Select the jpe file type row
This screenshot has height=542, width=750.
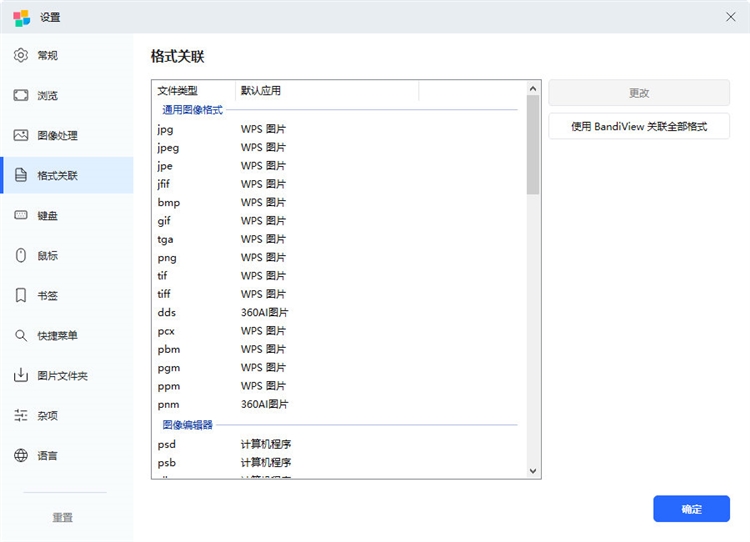pyautogui.click(x=339, y=166)
